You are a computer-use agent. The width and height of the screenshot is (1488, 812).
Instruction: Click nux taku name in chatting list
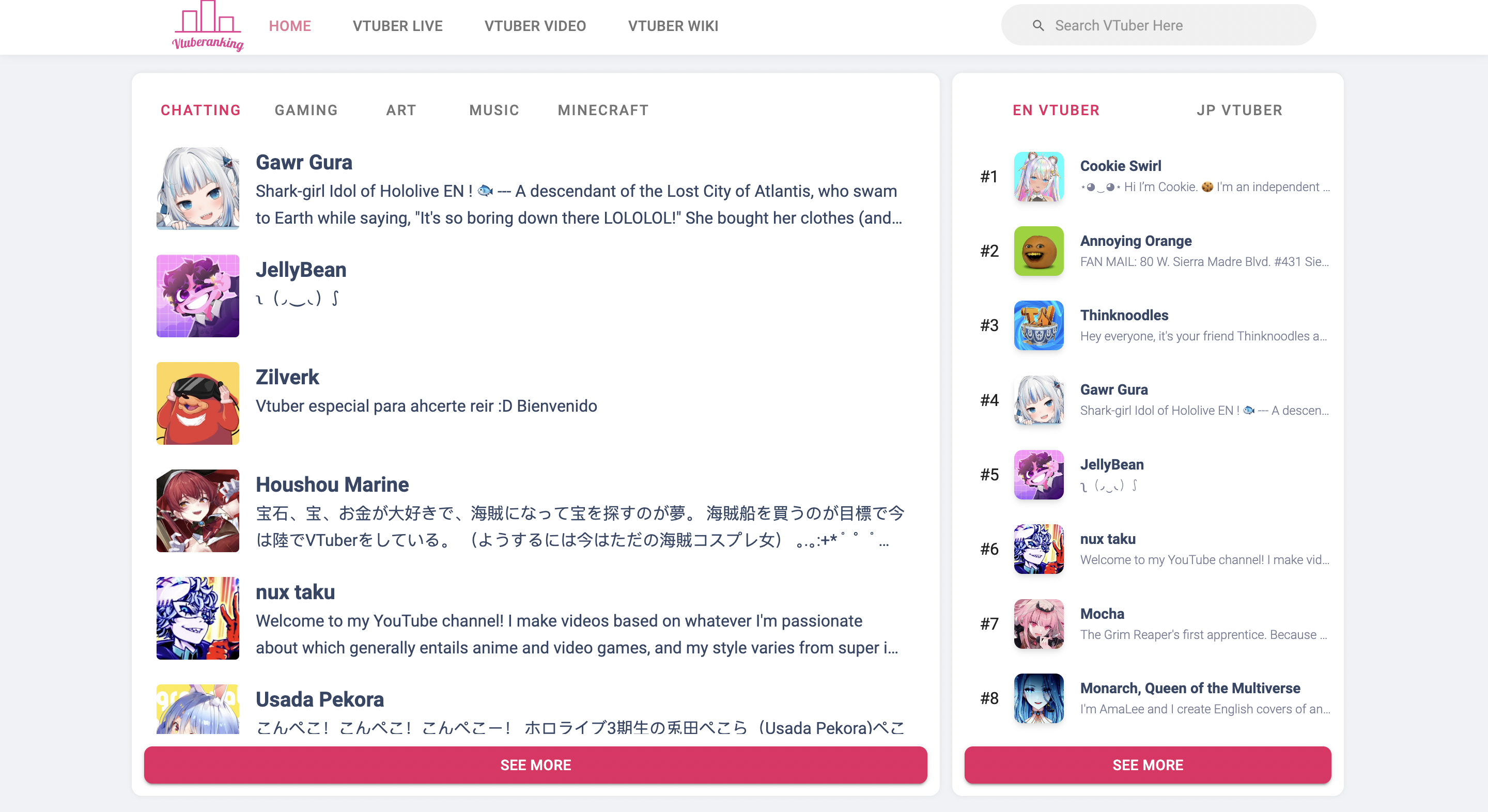(295, 592)
